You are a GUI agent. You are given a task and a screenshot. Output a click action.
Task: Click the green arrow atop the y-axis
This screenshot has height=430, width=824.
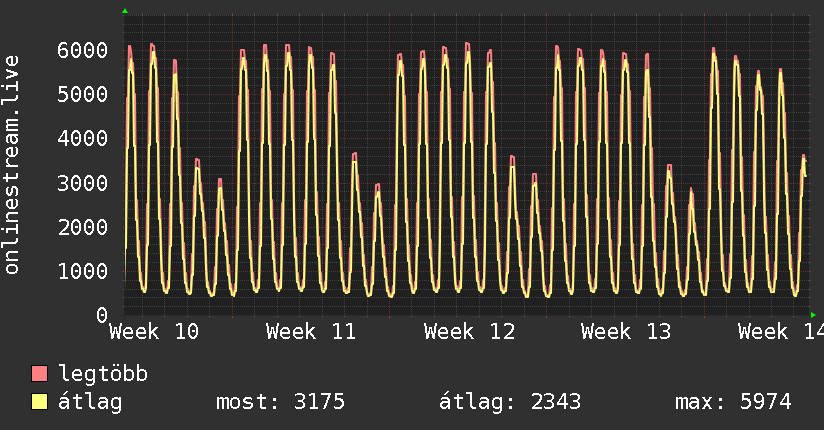click(125, 11)
